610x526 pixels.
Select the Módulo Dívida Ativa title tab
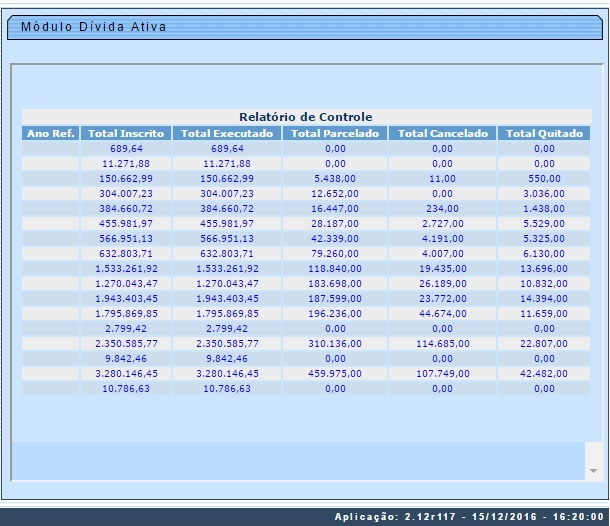(x=94, y=26)
